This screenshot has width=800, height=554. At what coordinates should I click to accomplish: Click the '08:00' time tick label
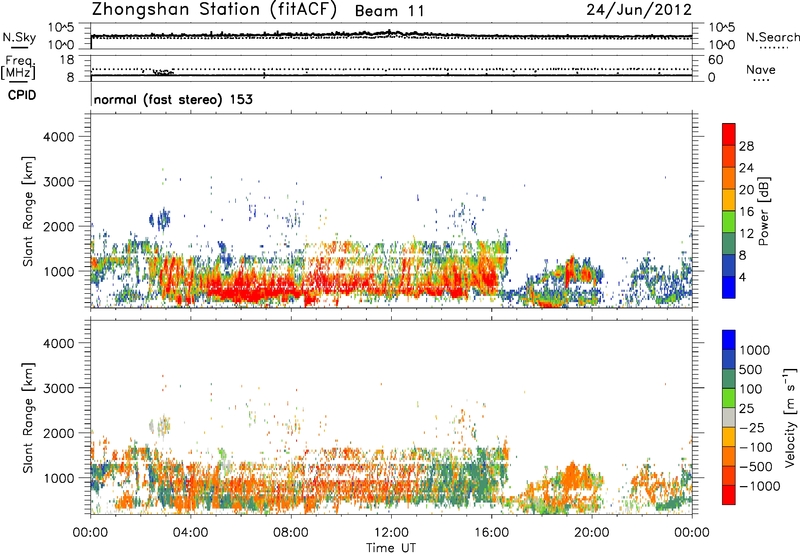[291, 533]
